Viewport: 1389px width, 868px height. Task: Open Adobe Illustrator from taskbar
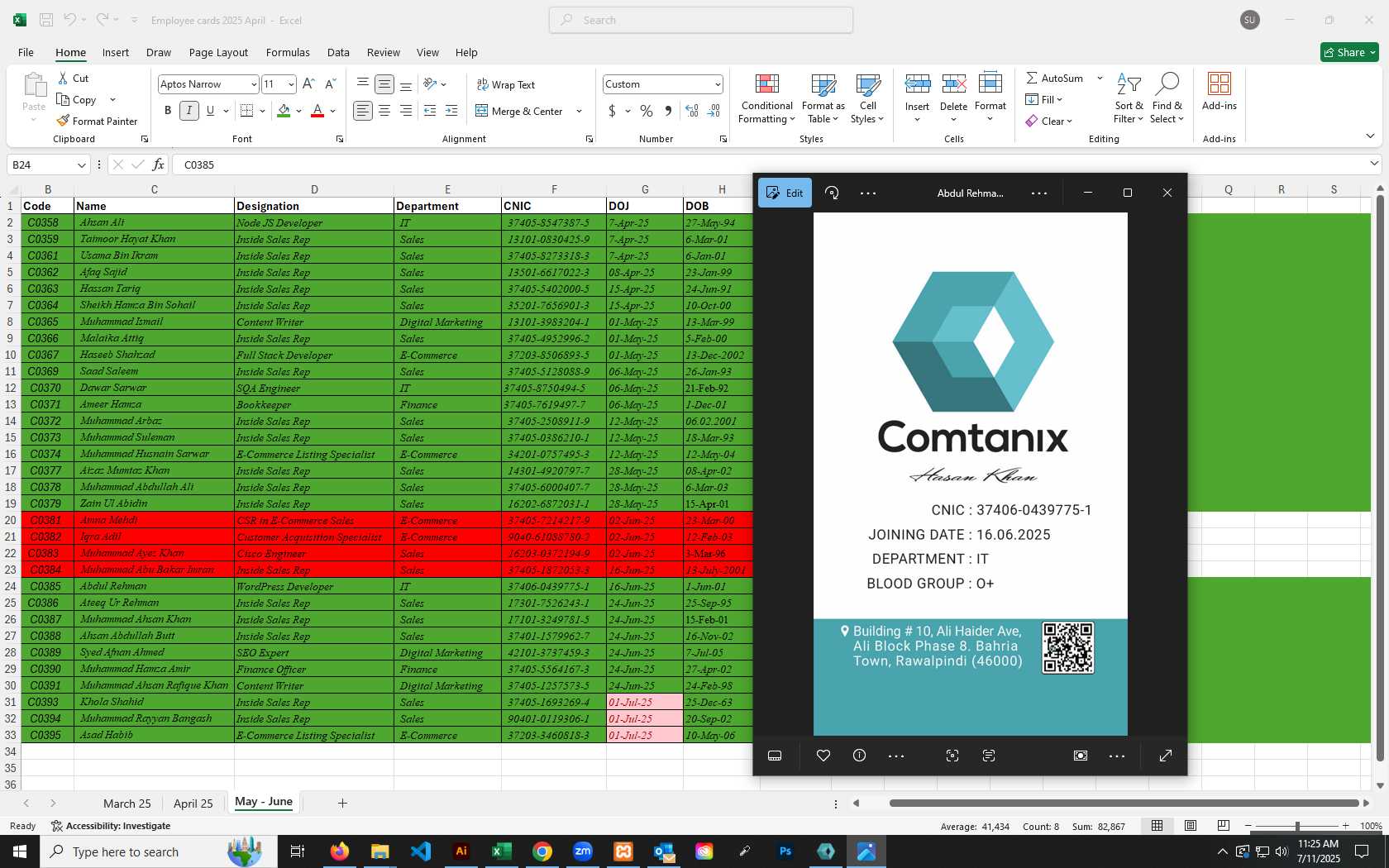[x=461, y=851]
